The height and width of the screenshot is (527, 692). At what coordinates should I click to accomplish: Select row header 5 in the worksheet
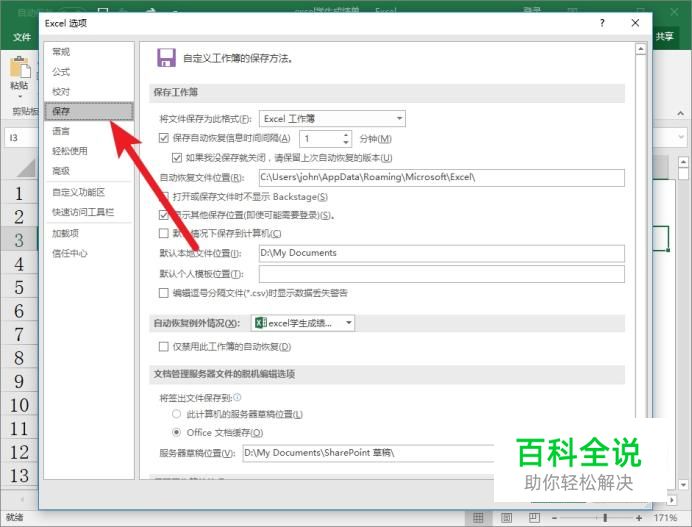(19, 287)
